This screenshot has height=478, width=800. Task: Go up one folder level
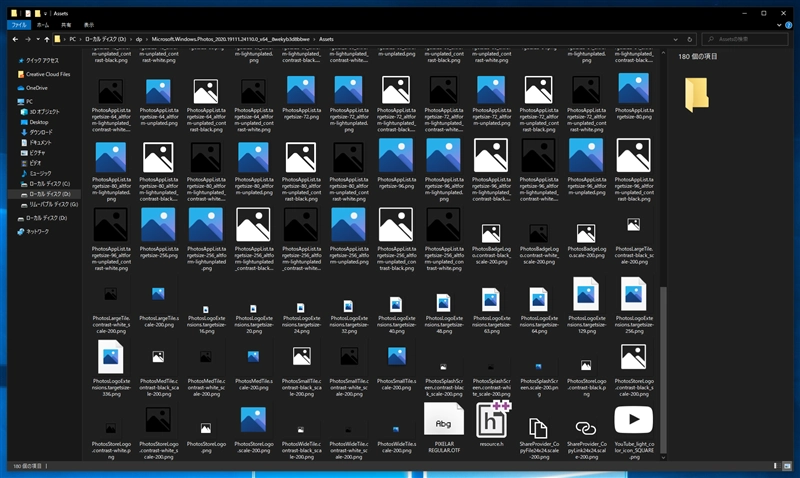(47, 39)
